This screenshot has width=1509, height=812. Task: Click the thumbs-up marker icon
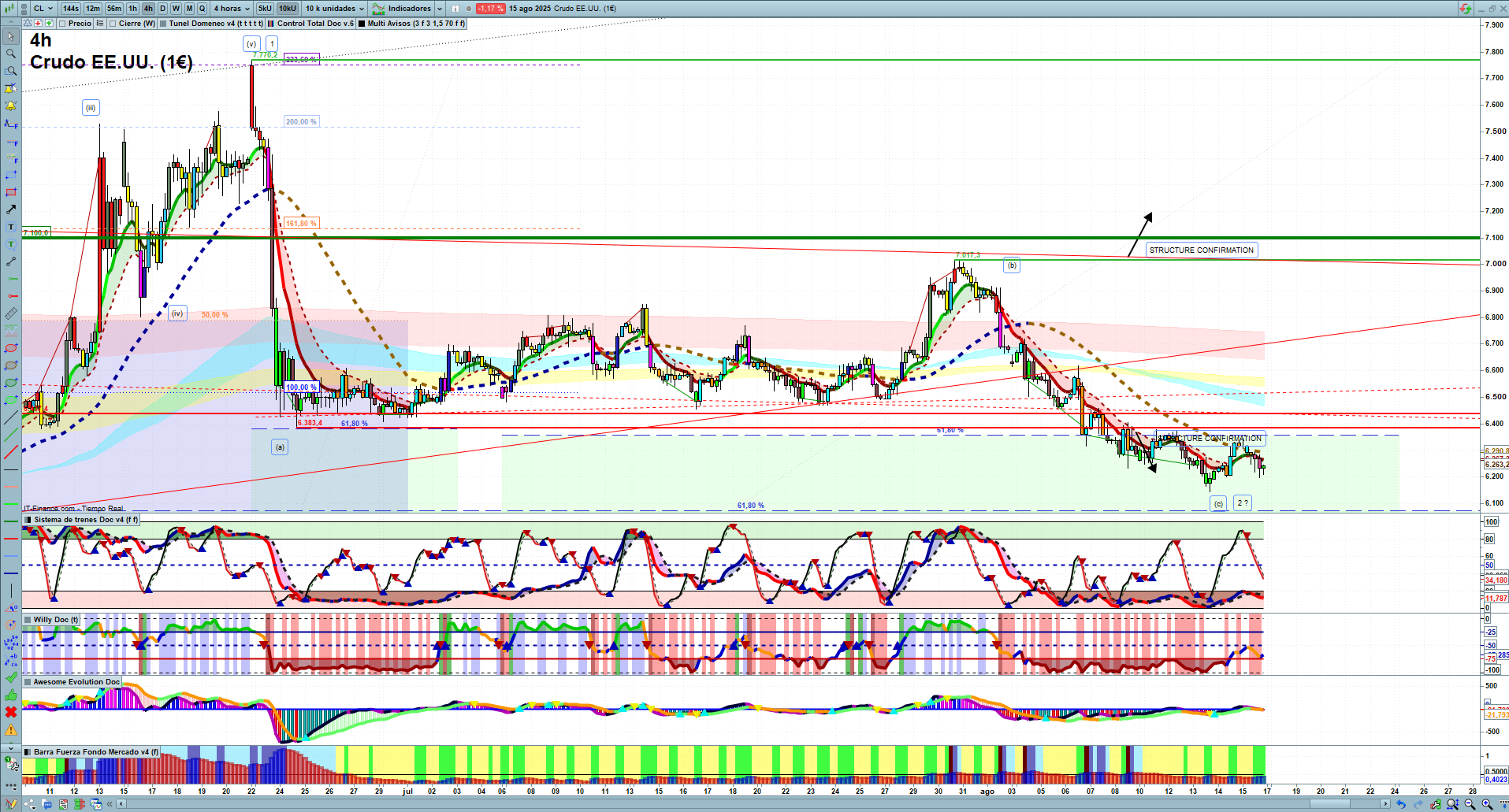pyautogui.click(x=11, y=695)
